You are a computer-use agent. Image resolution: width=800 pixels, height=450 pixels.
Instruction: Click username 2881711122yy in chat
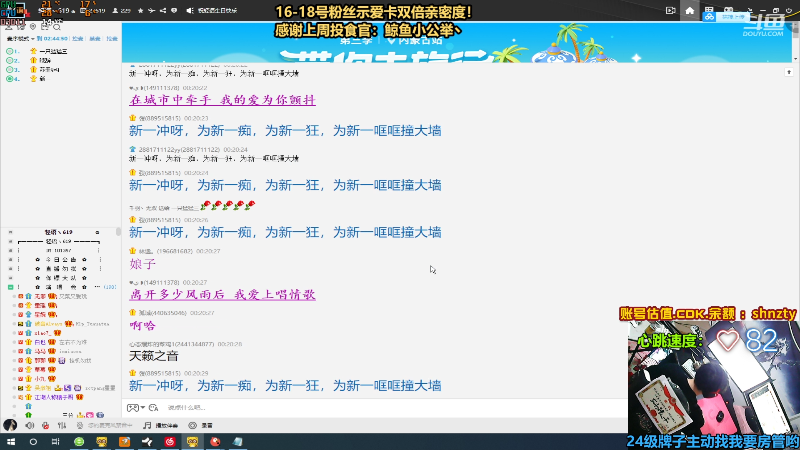pyautogui.click(x=179, y=149)
